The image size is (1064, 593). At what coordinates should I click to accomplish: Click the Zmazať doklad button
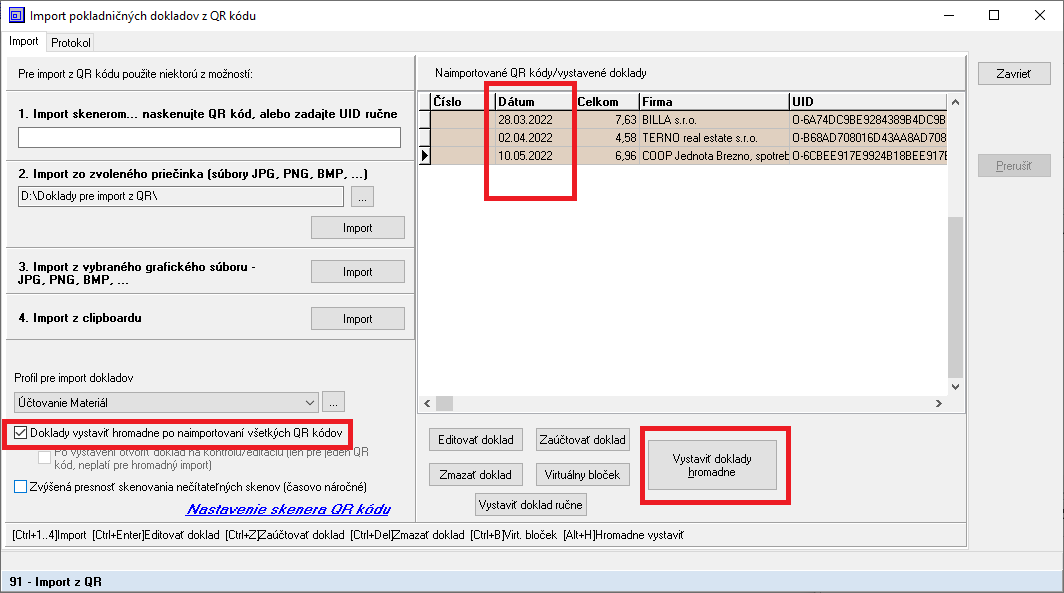[476, 475]
